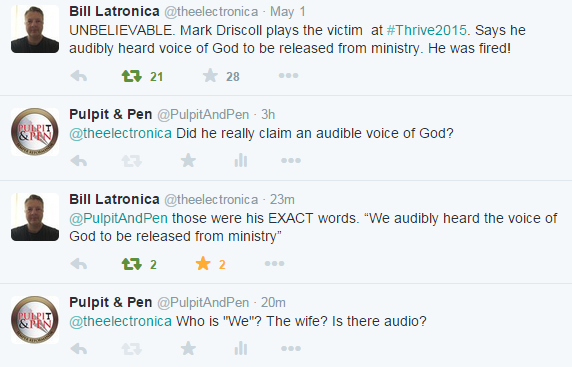
Task: Open more menu on 3h Pulpit & Pen tweet
Action: point(291,160)
